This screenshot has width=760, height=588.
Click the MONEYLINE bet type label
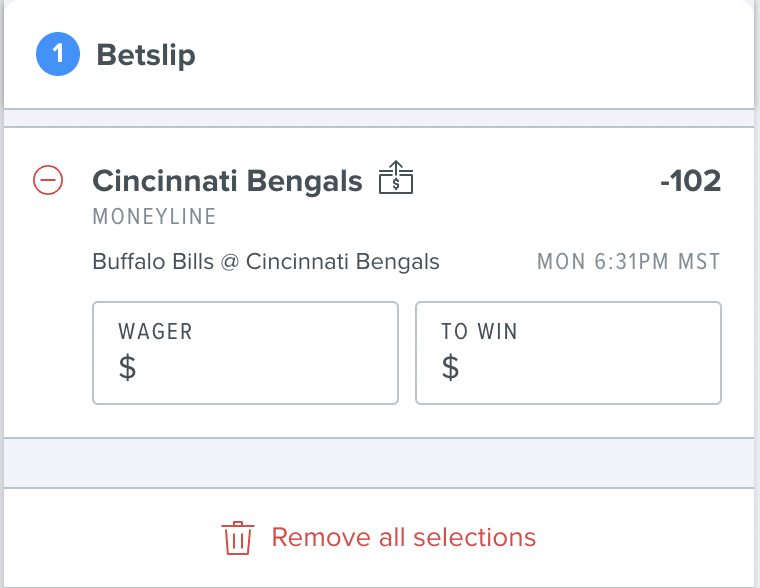pyautogui.click(x=155, y=217)
